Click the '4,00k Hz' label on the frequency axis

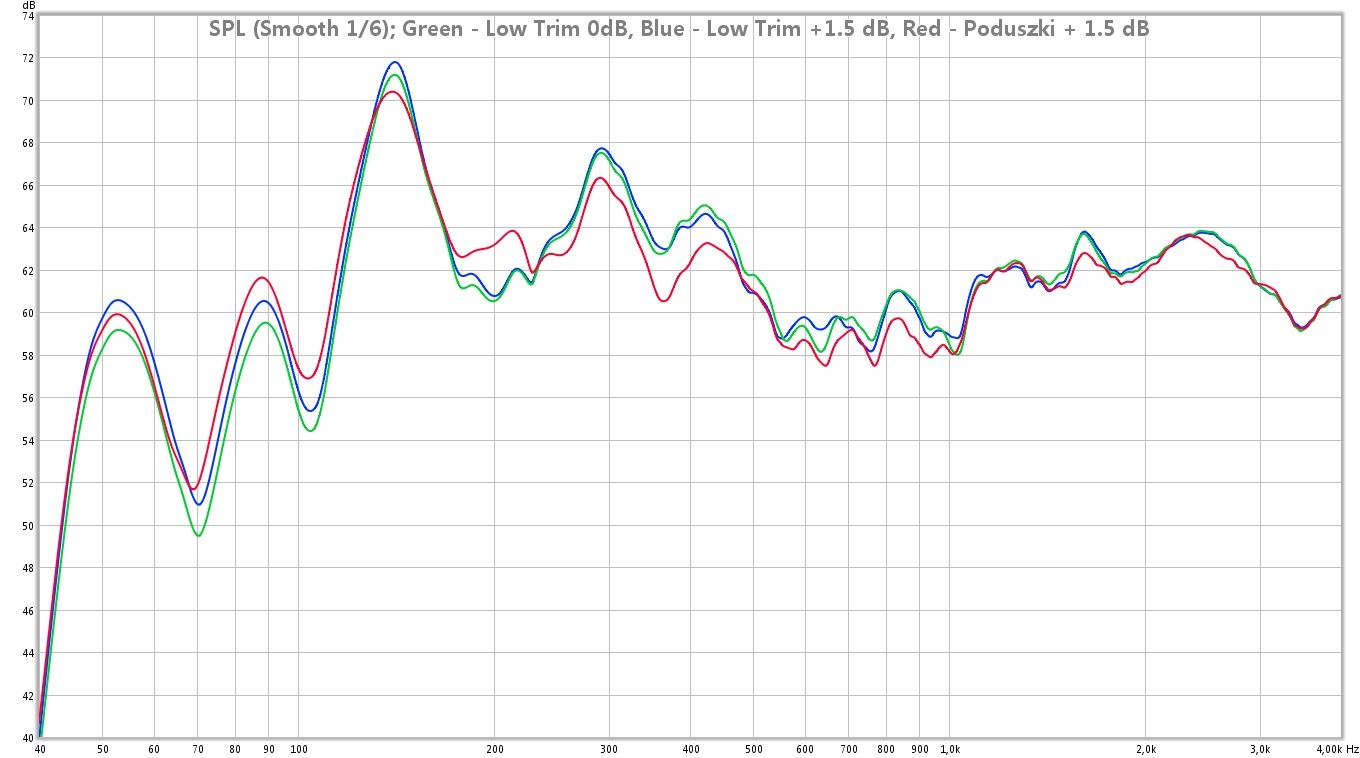tap(1337, 749)
